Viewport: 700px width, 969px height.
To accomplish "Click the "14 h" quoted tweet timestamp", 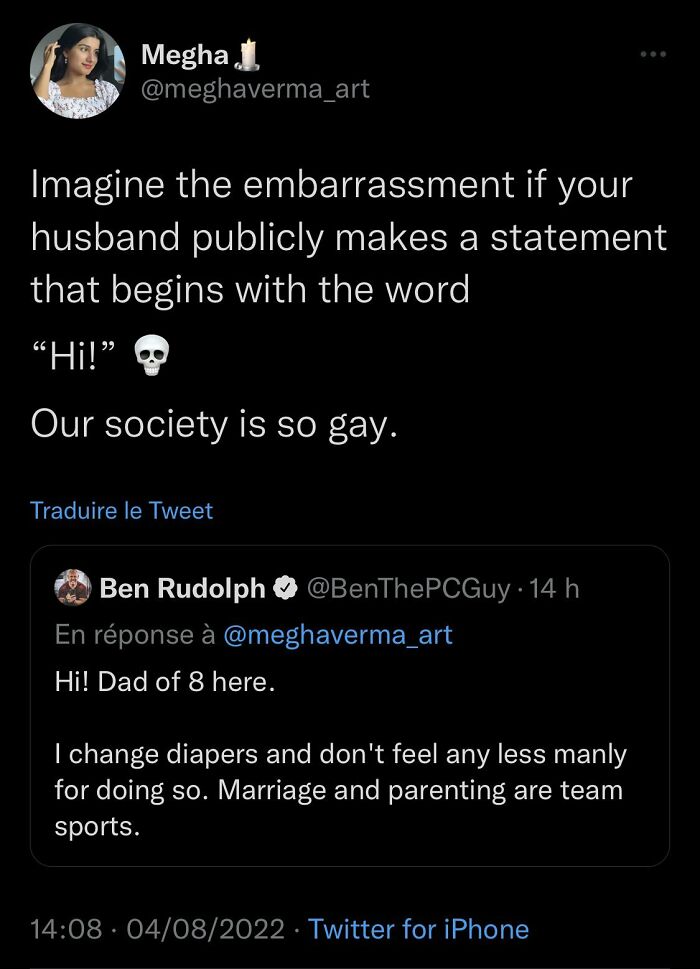I will (x=557, y=589).
